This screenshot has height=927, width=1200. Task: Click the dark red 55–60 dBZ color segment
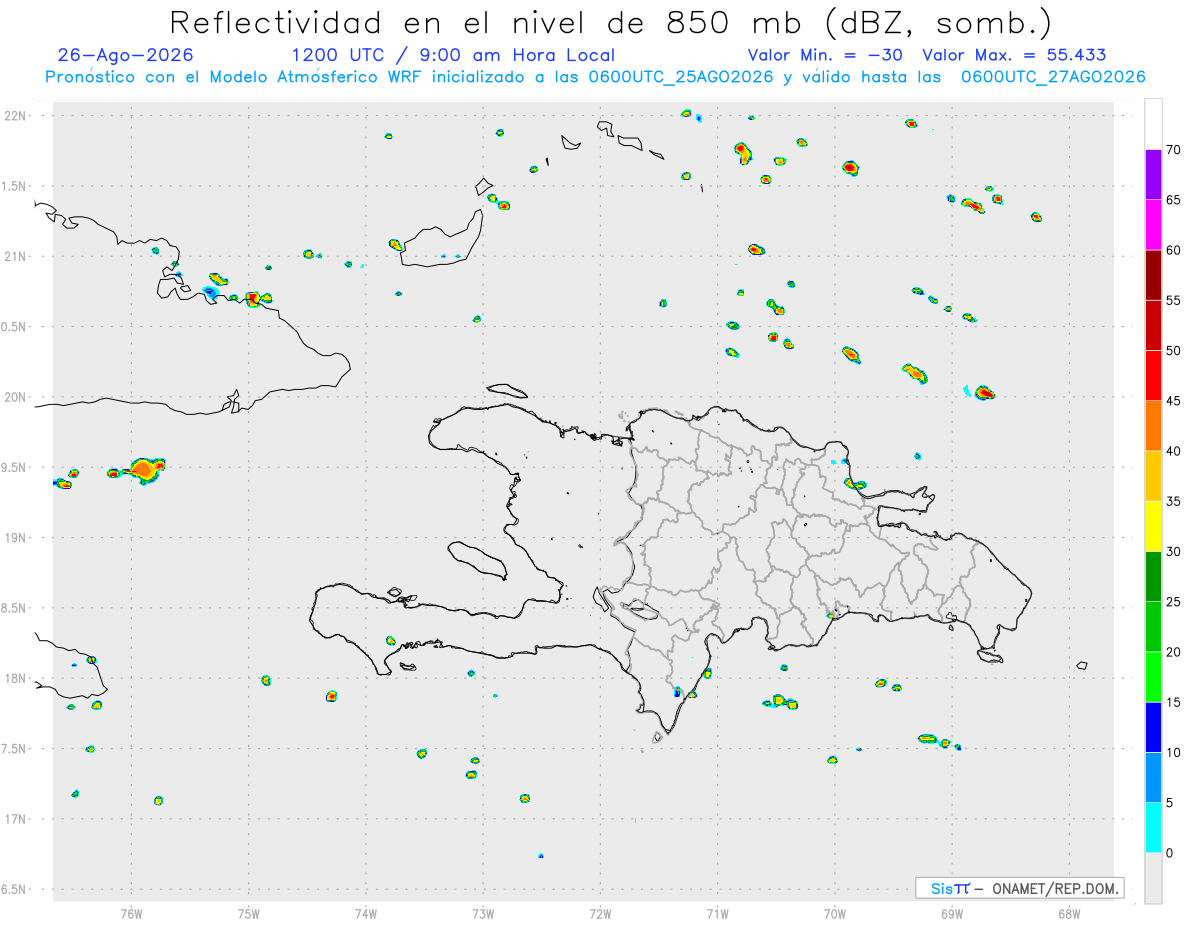click(x=1153, y=275)
